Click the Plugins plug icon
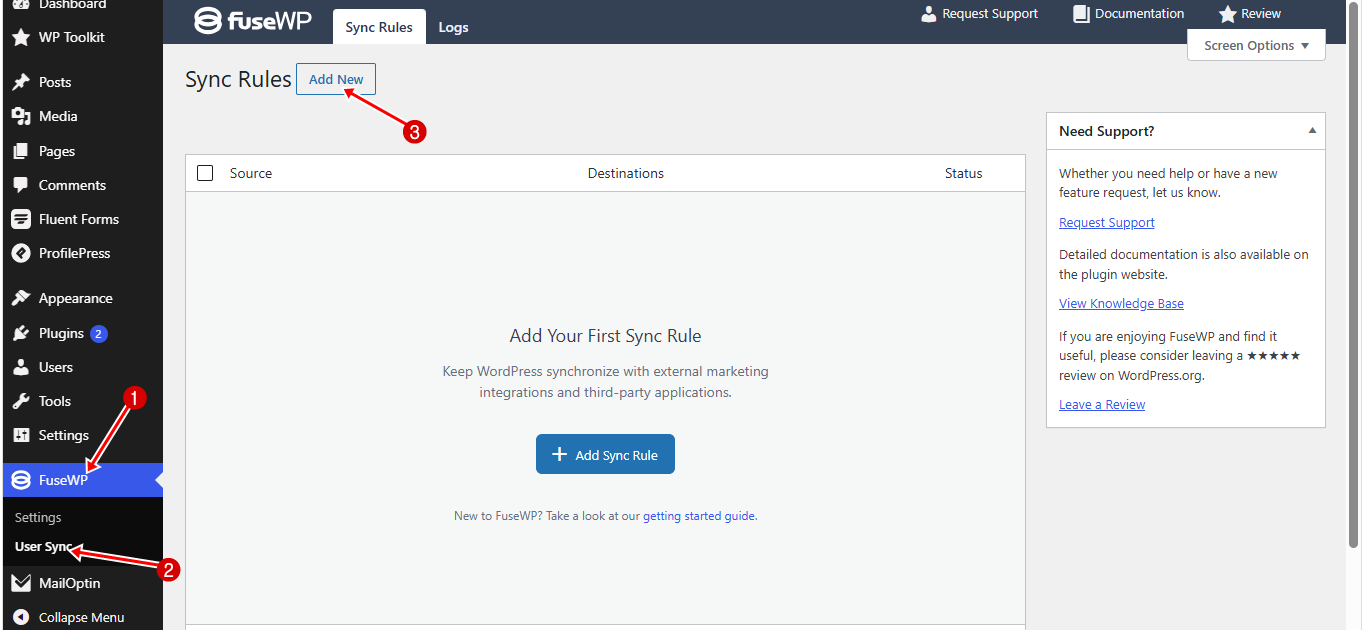Viewport: 1365px width, 630px height. pyautogui.click(x=21, y=333)
